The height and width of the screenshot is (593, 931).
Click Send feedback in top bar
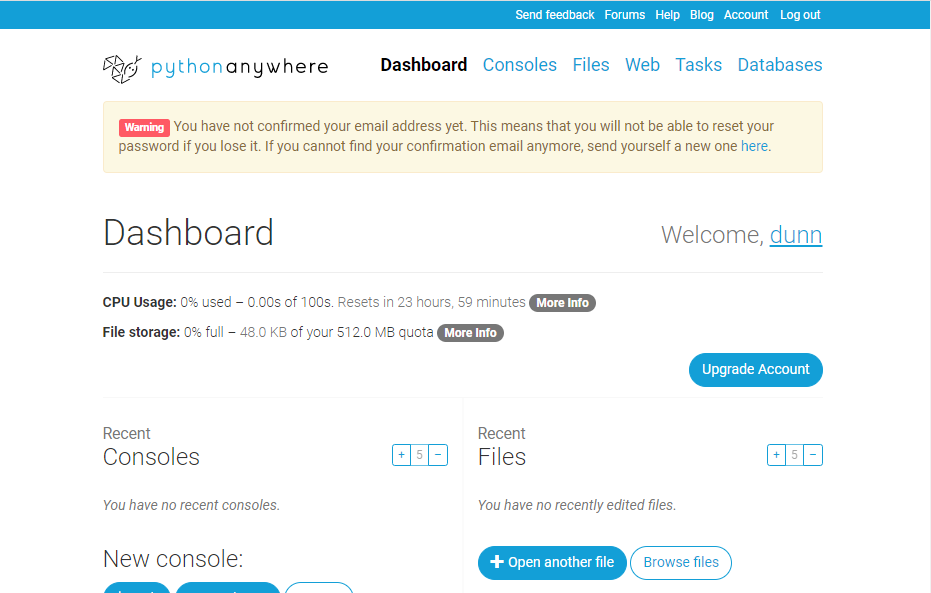pos(555,15)
